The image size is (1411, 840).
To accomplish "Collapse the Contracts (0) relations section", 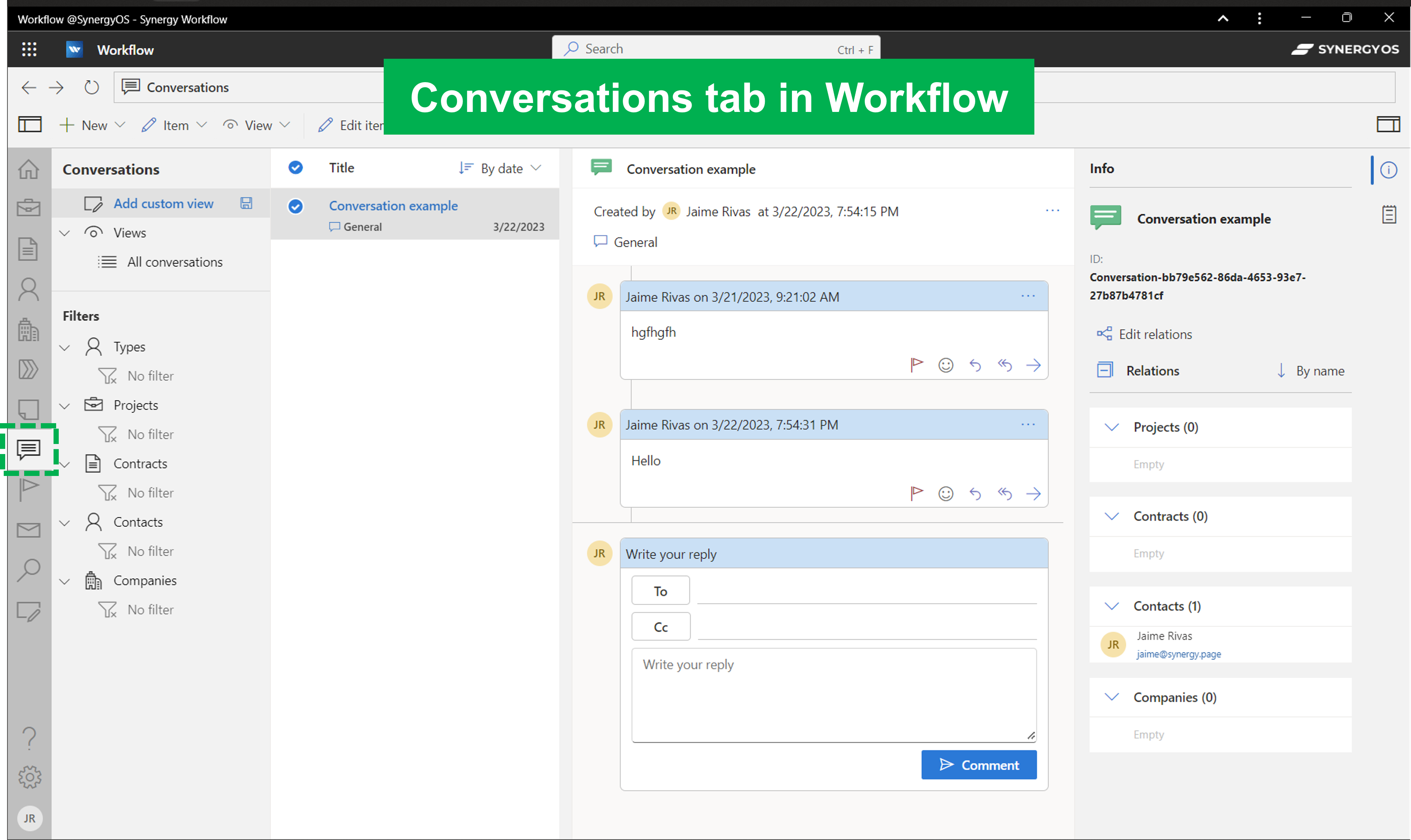I will [x=1112, y=516].
